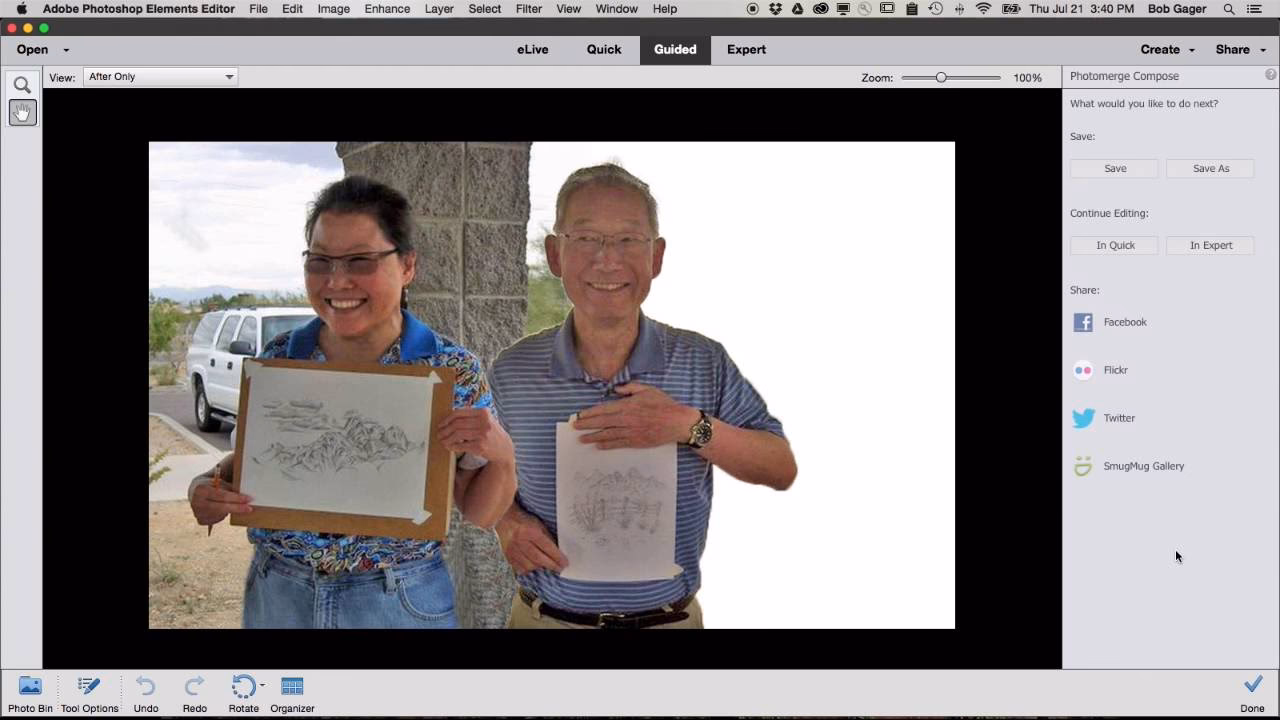
Task: Adjust the Zoom slider
Action: (941, 77)
